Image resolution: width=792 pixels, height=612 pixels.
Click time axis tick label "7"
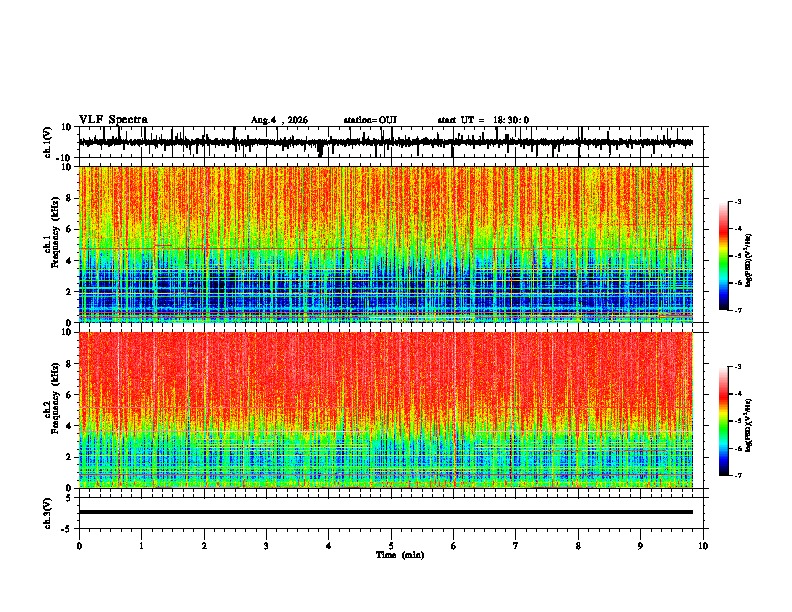pos(516,546)
